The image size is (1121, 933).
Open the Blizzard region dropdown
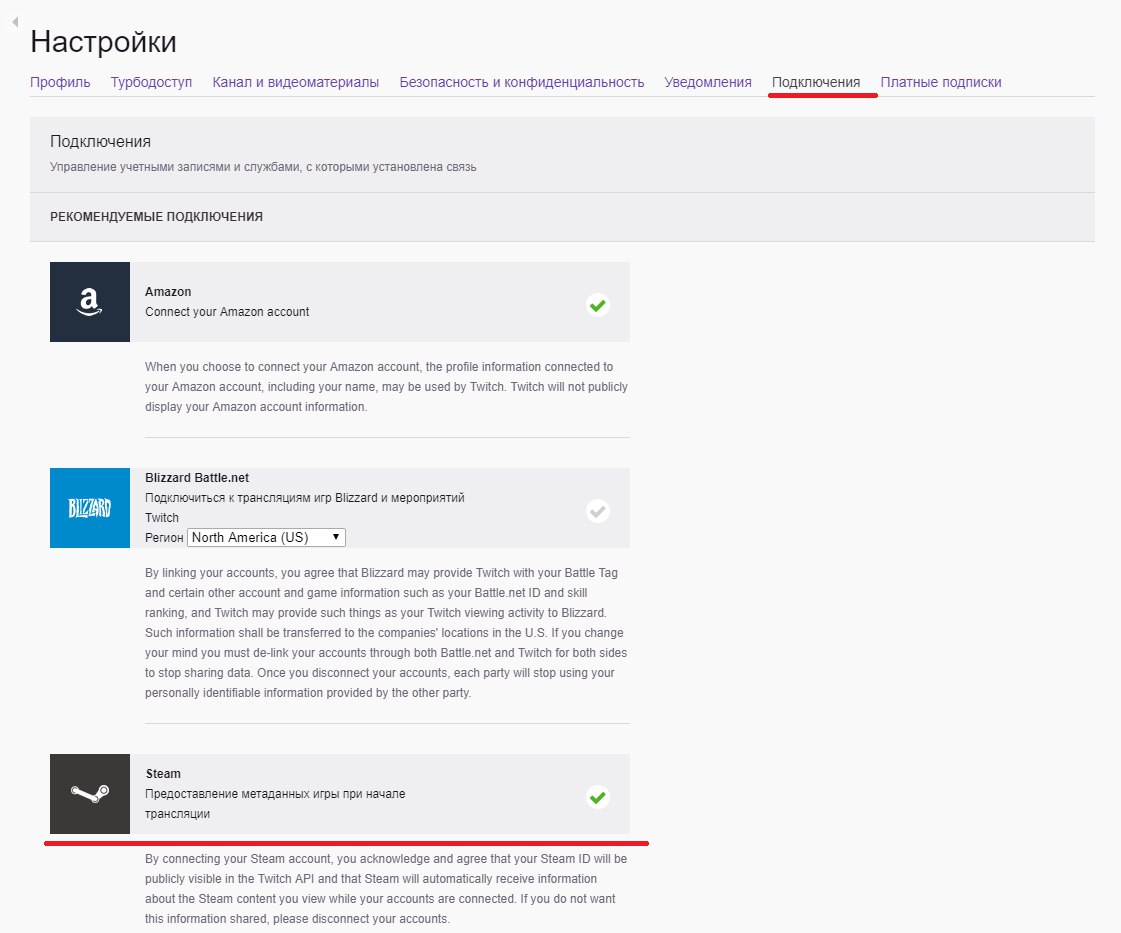point(266,537)
